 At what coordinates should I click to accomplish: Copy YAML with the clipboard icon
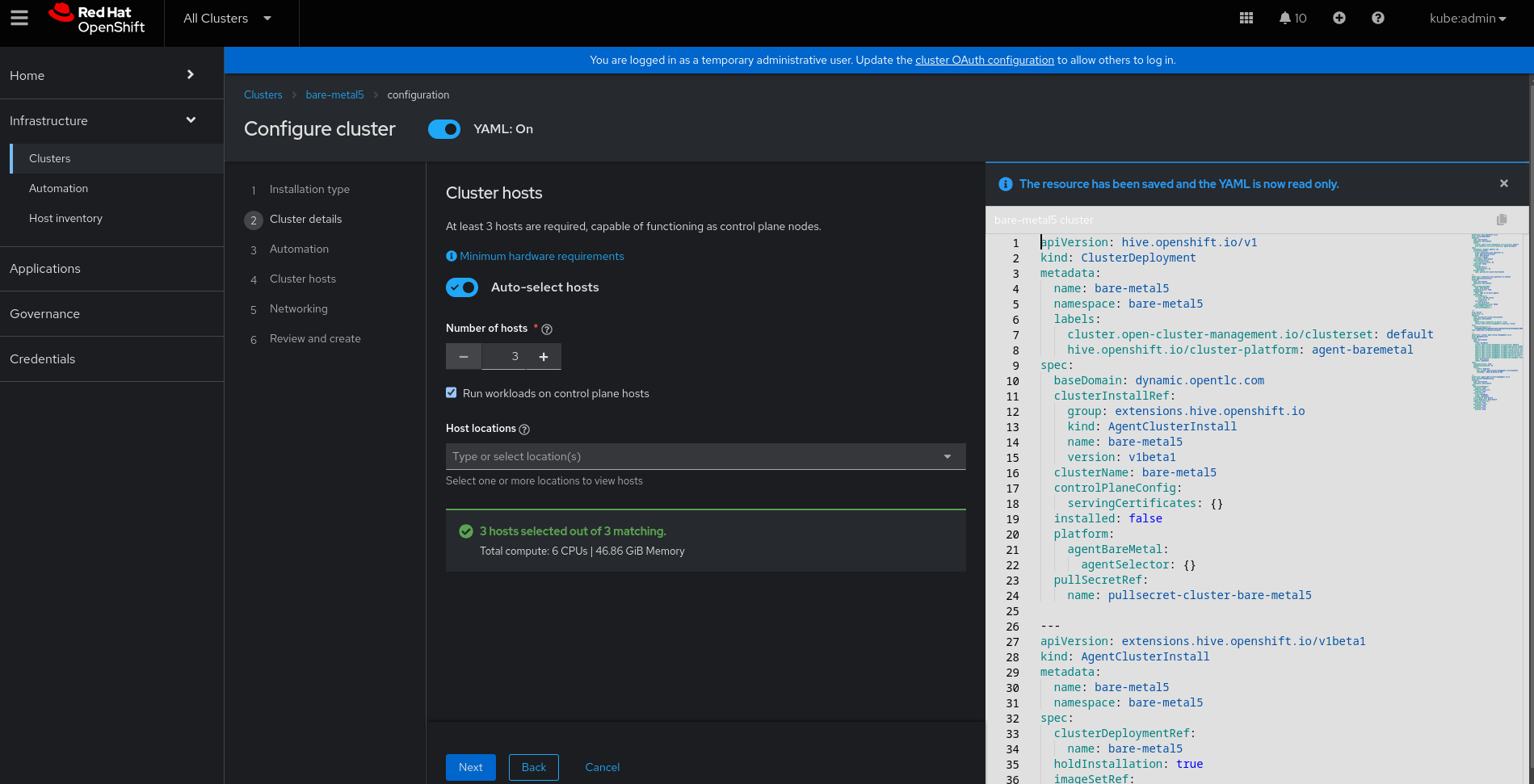(x=1502, y=220)
